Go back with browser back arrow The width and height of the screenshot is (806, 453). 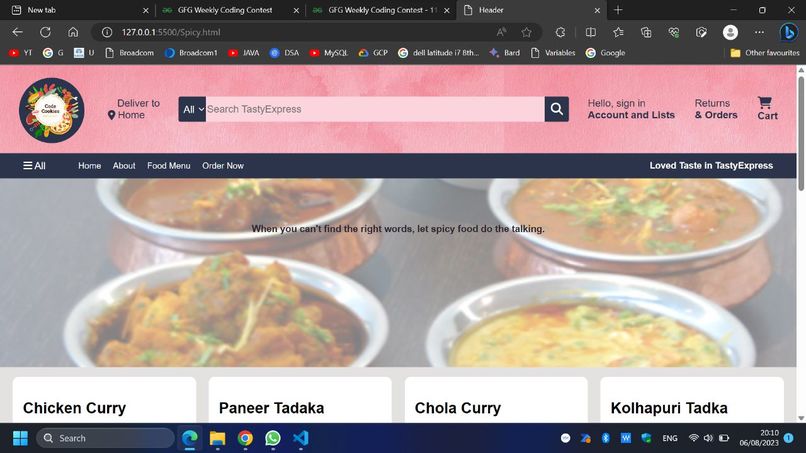(x=17, y=32)
